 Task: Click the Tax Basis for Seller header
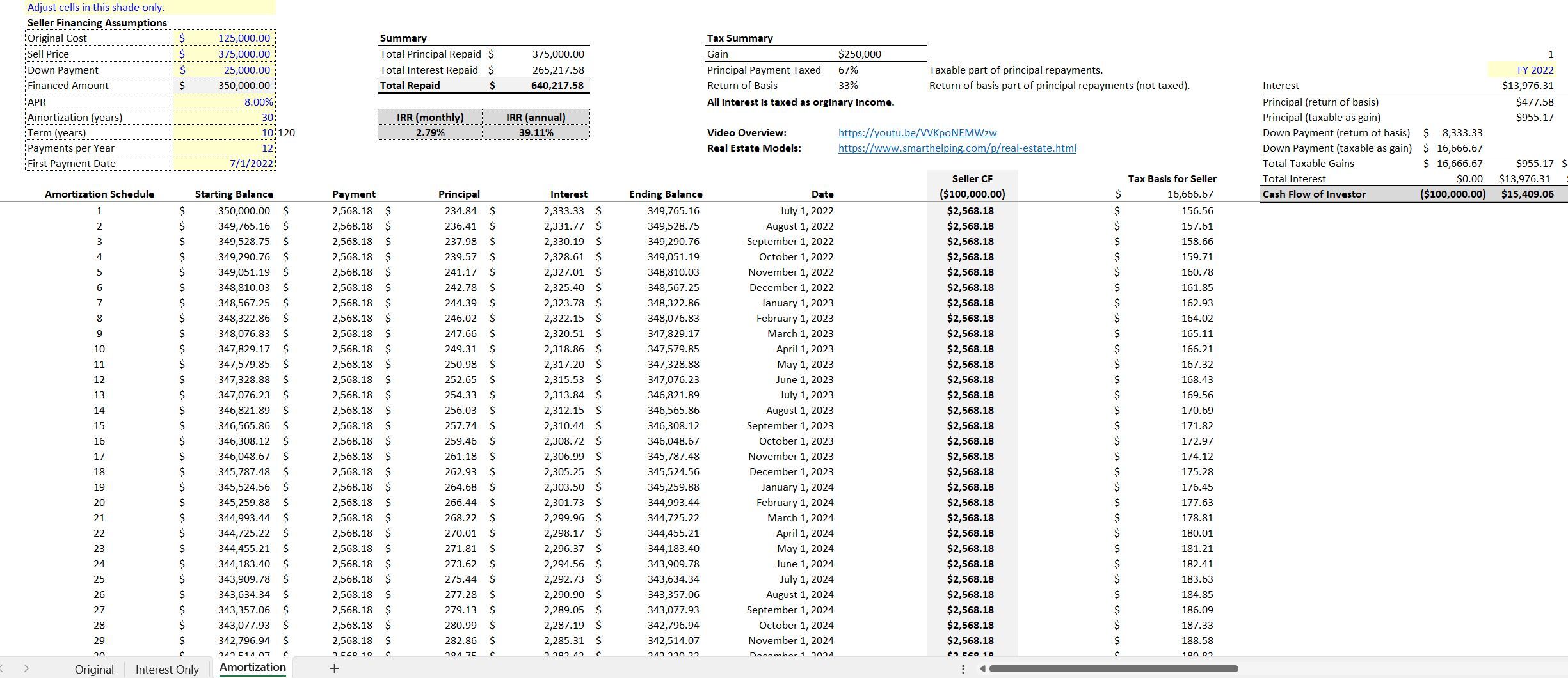tap(1172, 178)
